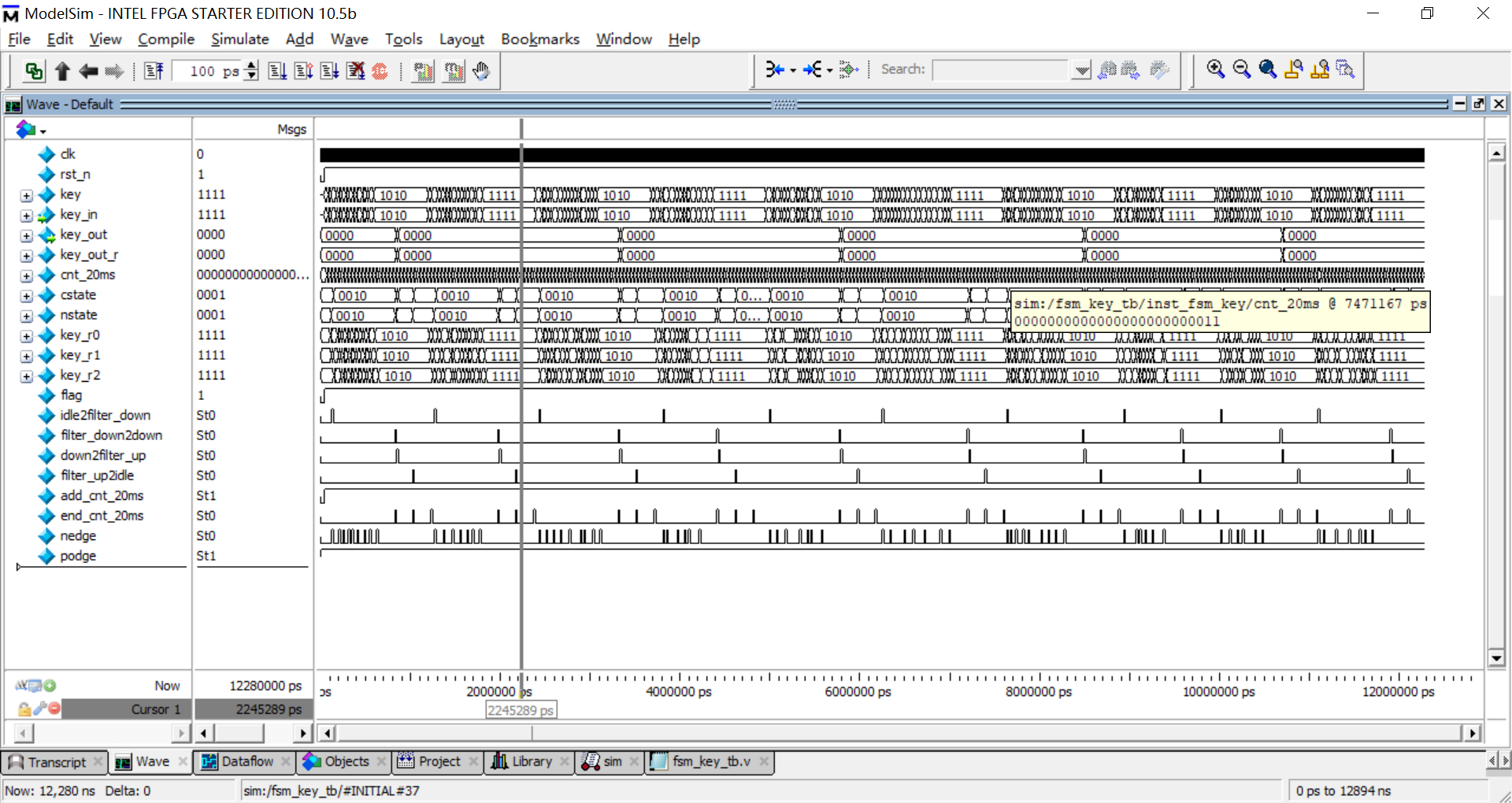Click the Search Options icon
The image size is (1512, 803).
[1159, 69]
